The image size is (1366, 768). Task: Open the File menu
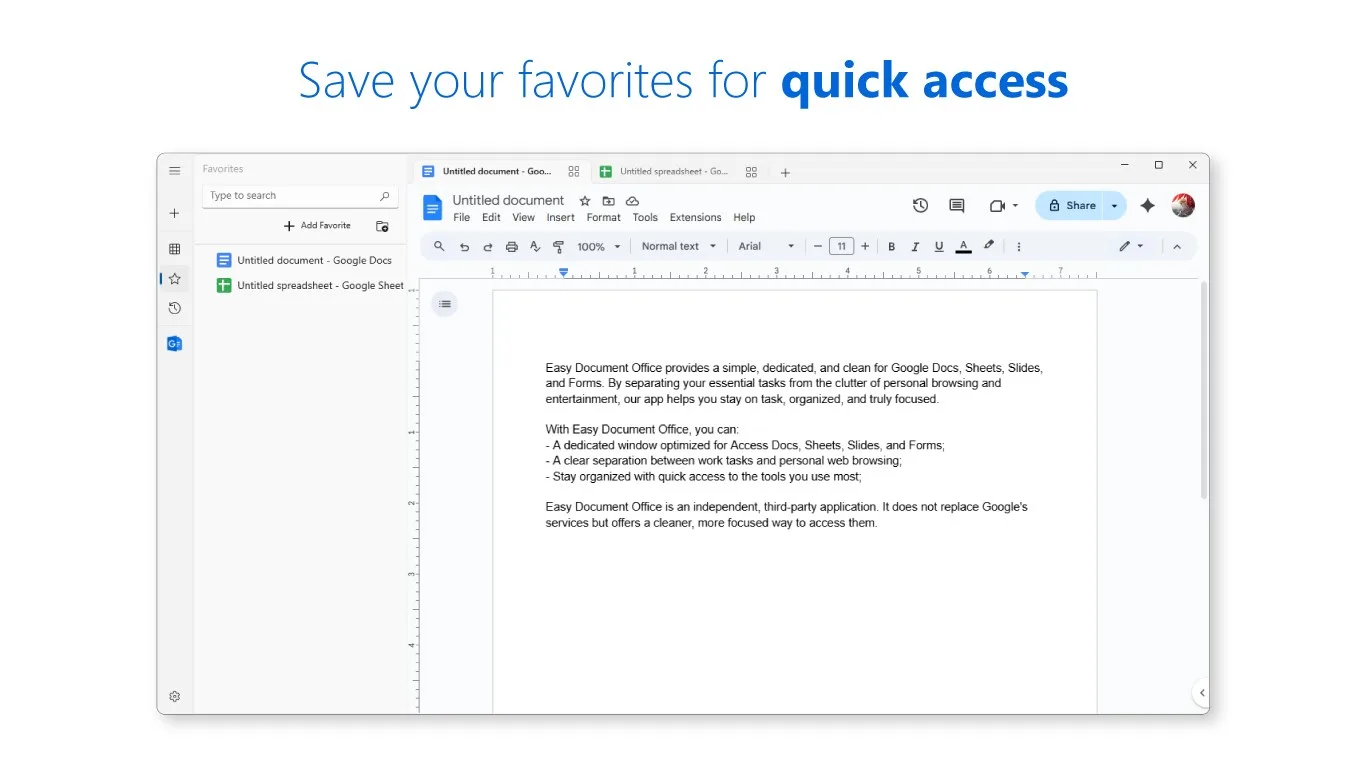[461, 217]
